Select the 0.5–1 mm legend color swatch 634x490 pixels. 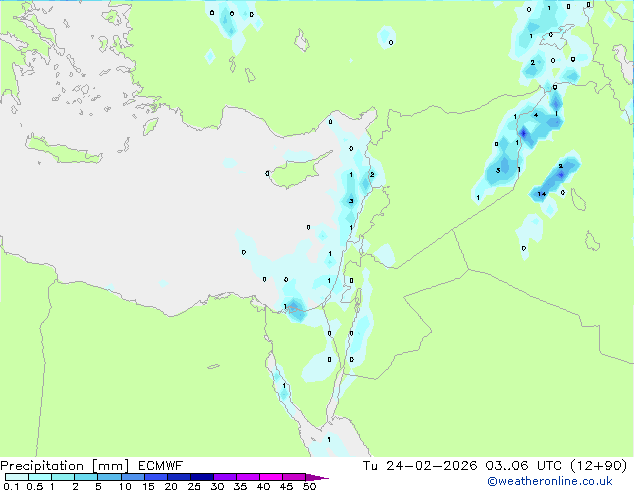click(x=40, y=477)
